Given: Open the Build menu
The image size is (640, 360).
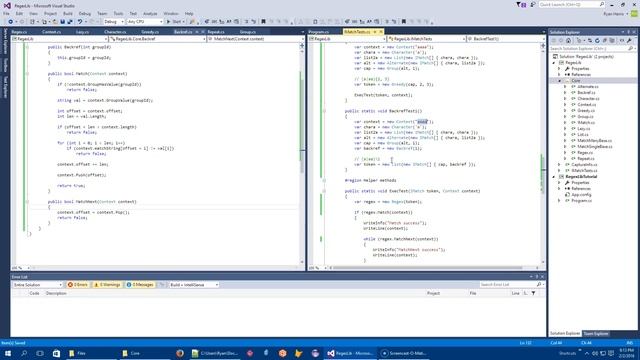Looking at the screenshot, I should point(68,13).
